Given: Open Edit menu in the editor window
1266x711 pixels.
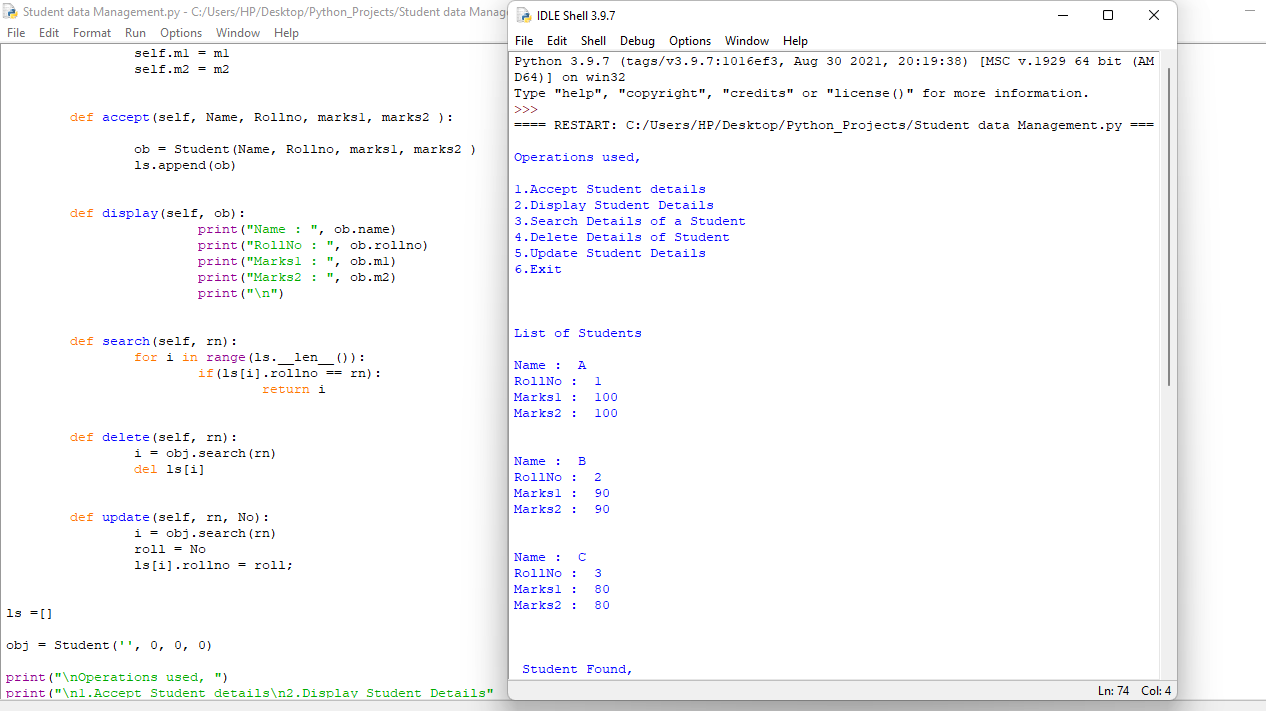Looking at the screenshot, I should point(49,33).
